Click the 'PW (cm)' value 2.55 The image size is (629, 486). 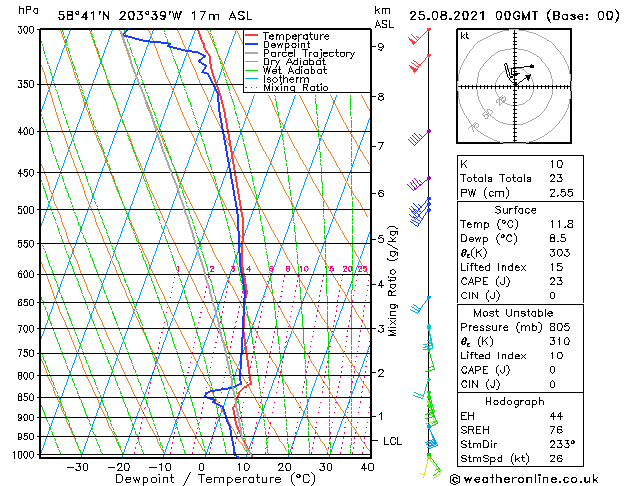point(561,193)
